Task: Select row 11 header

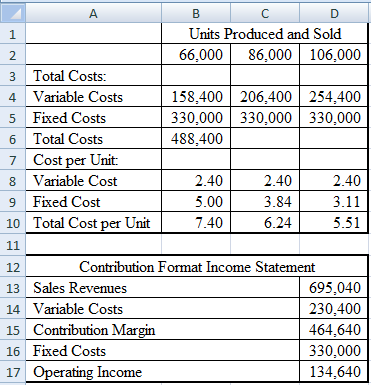Action: (12, 245)
